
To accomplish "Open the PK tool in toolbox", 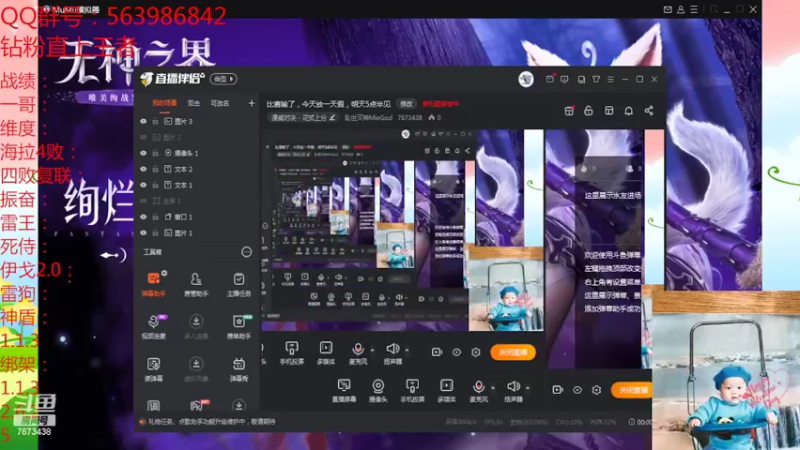I will pyautogui.click(x=197, y=405).
